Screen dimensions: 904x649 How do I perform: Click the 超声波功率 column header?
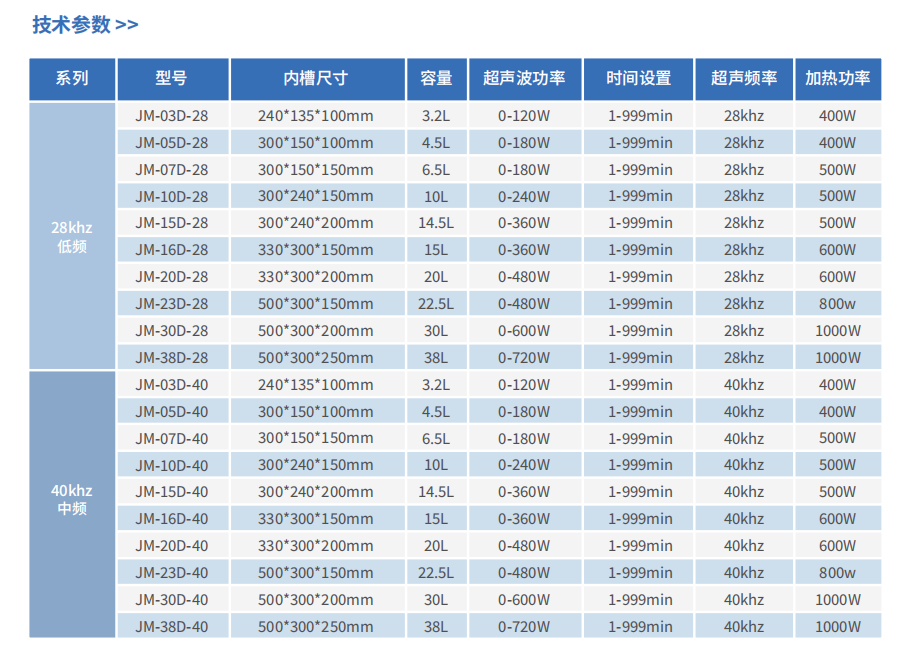pos(524,78)
